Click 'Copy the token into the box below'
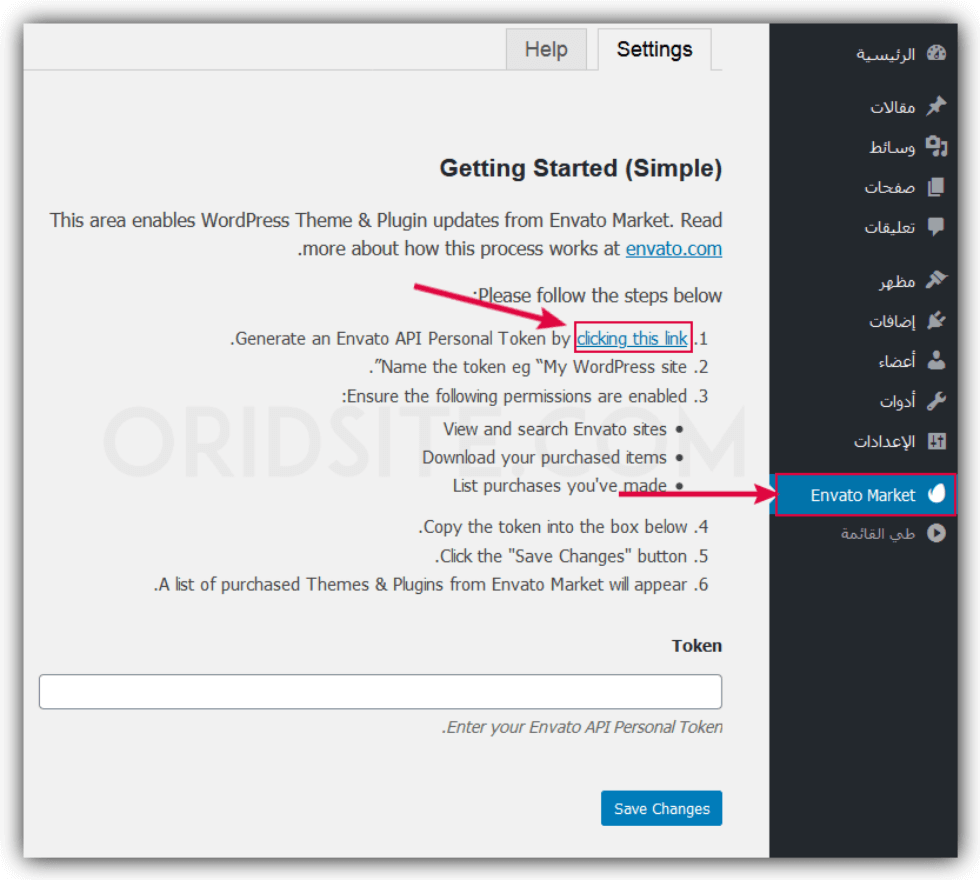980x880 pixels. [x=553, y=527]
